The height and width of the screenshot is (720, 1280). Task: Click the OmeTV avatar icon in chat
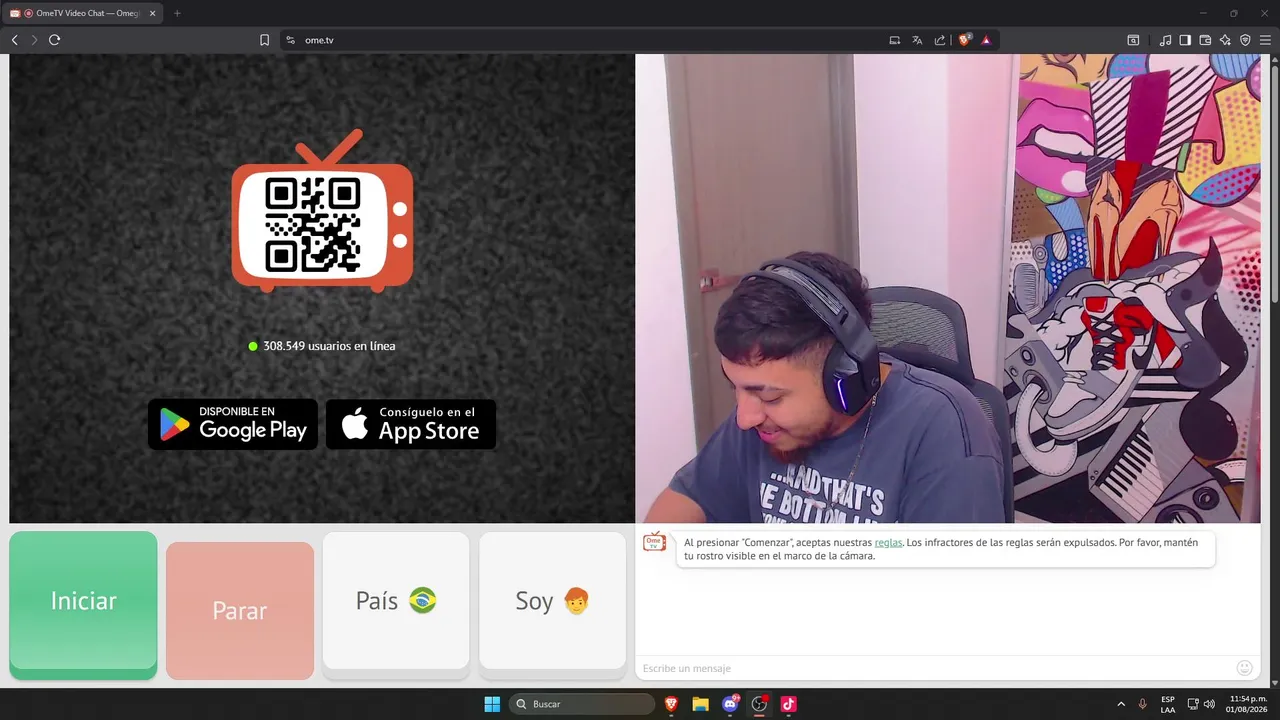point(654,542)
